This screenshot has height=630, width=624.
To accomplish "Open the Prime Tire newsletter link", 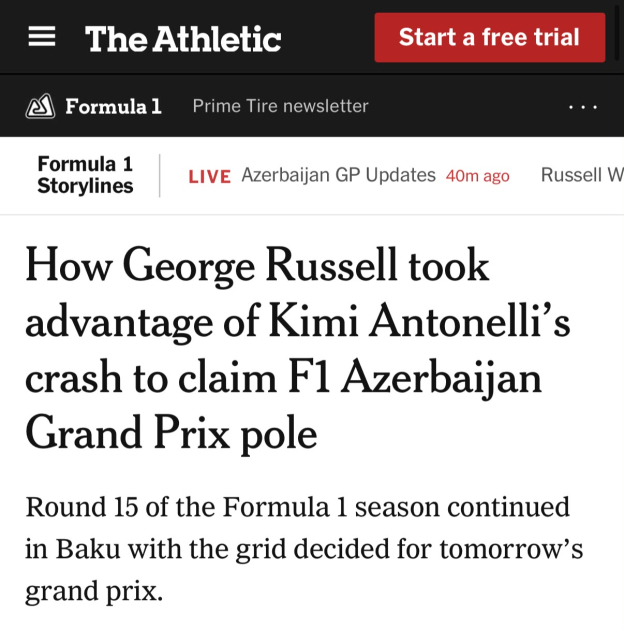I will coord(280,106).
